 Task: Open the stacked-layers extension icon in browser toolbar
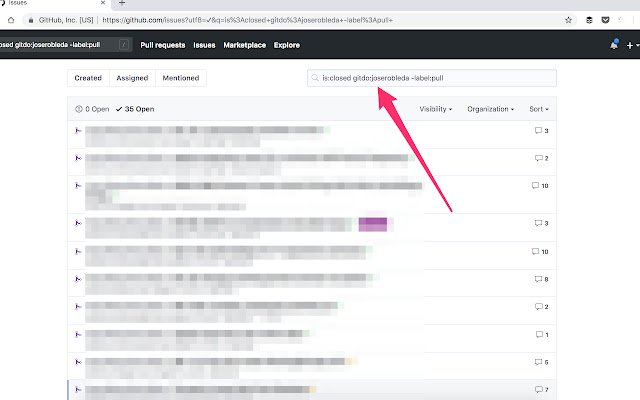[589, 20]
